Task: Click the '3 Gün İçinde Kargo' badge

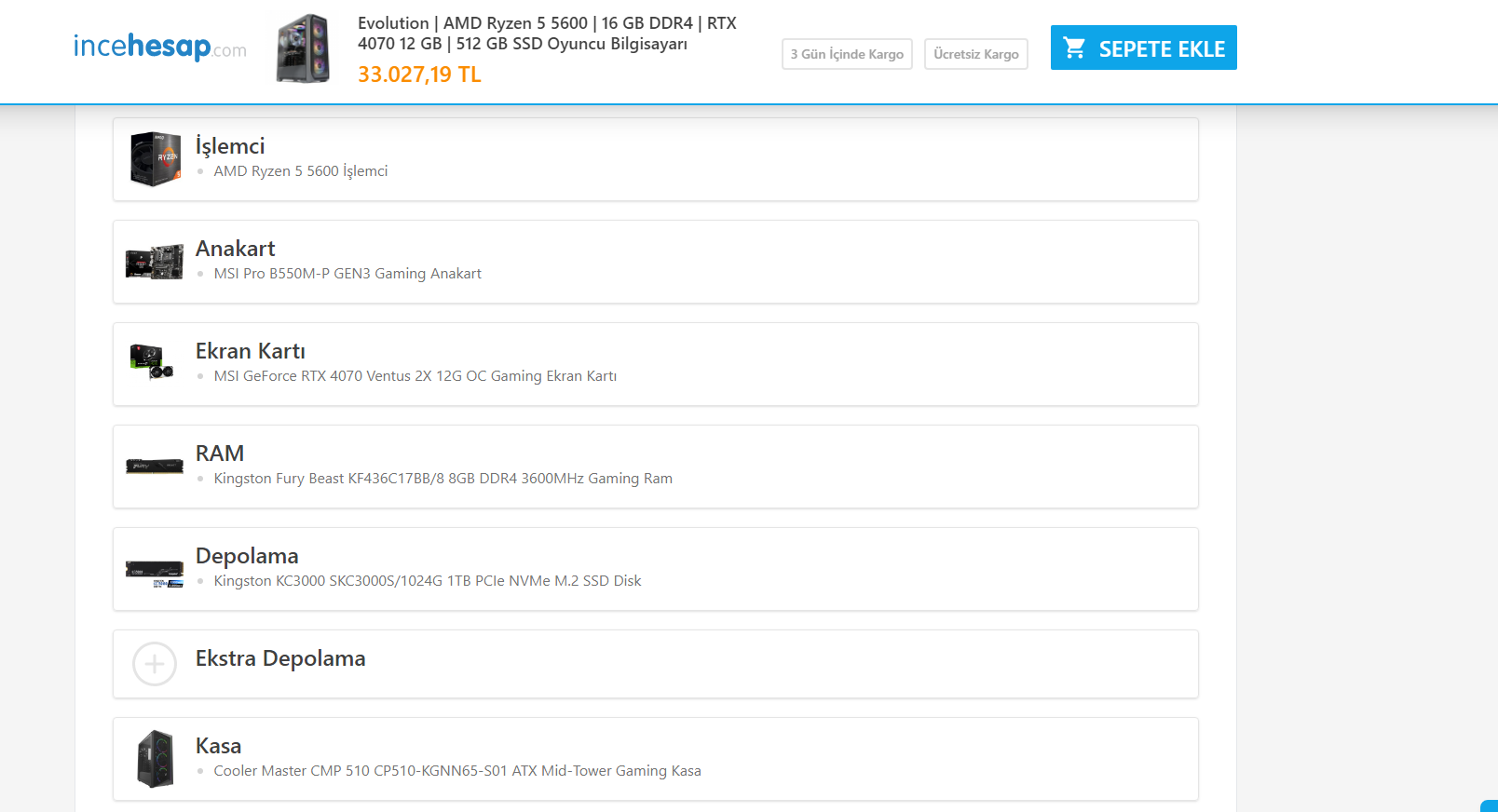Action: 847,54
